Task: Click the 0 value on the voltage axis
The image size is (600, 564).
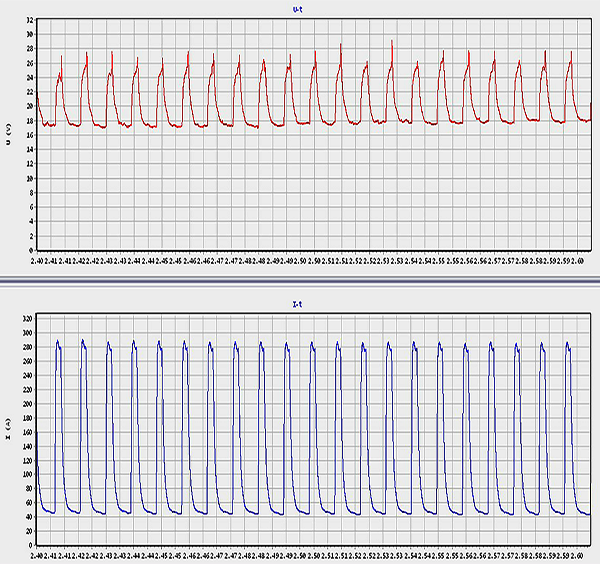Action: point(31,250)
